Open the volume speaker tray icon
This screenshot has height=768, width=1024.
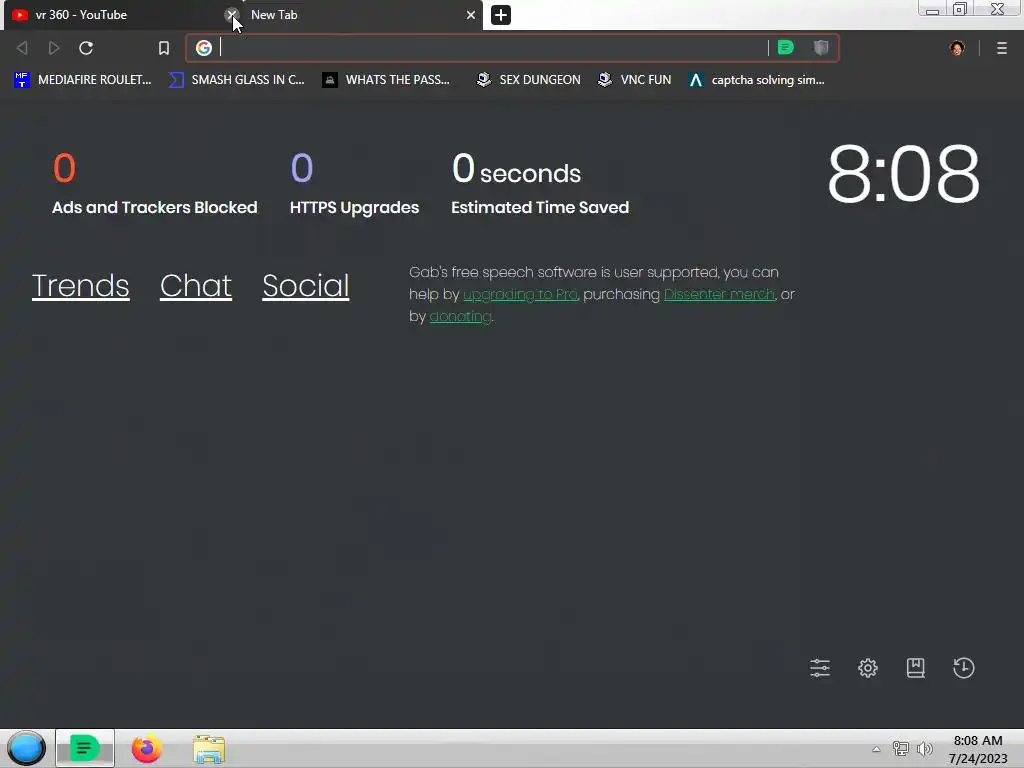[x=925, y=749]
